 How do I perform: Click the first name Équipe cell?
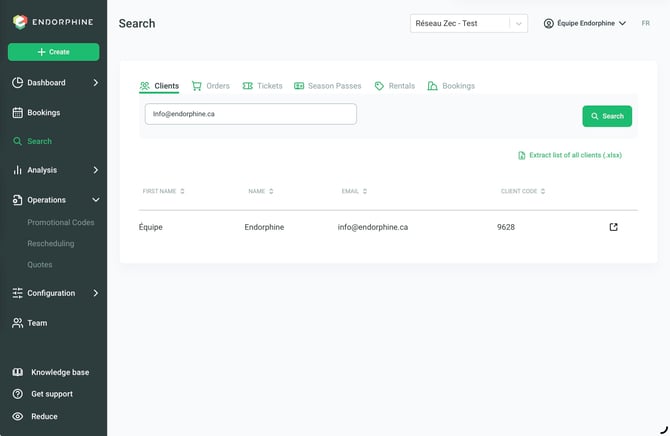pos(150,227)
